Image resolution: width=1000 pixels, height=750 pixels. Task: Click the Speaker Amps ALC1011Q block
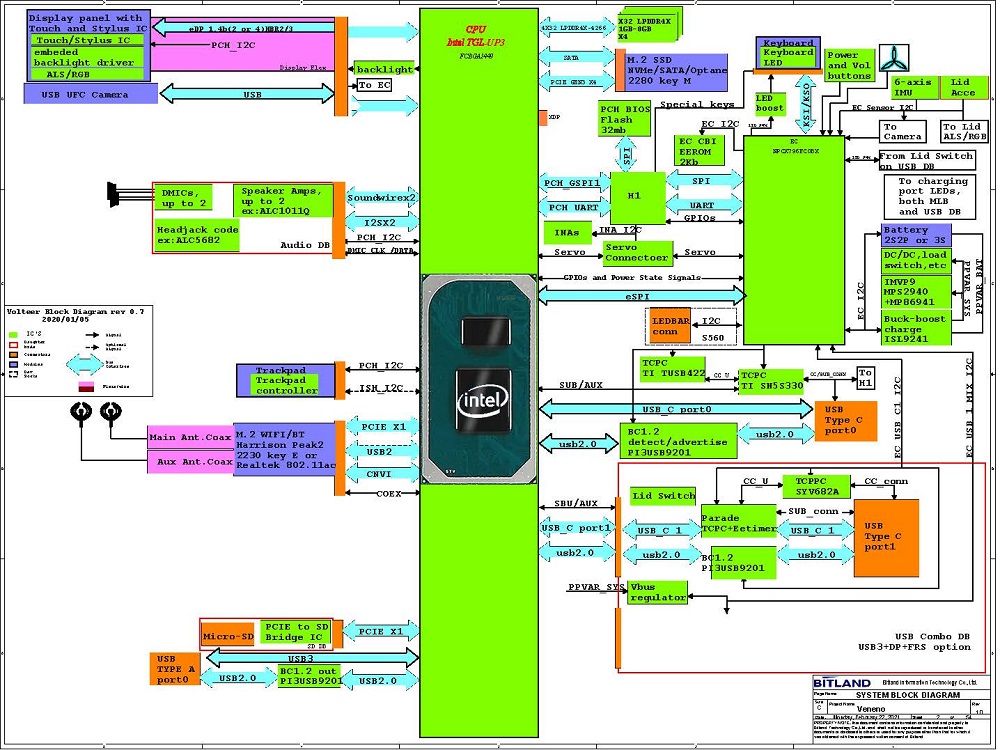pyautogui.click(x=283, y=200)
